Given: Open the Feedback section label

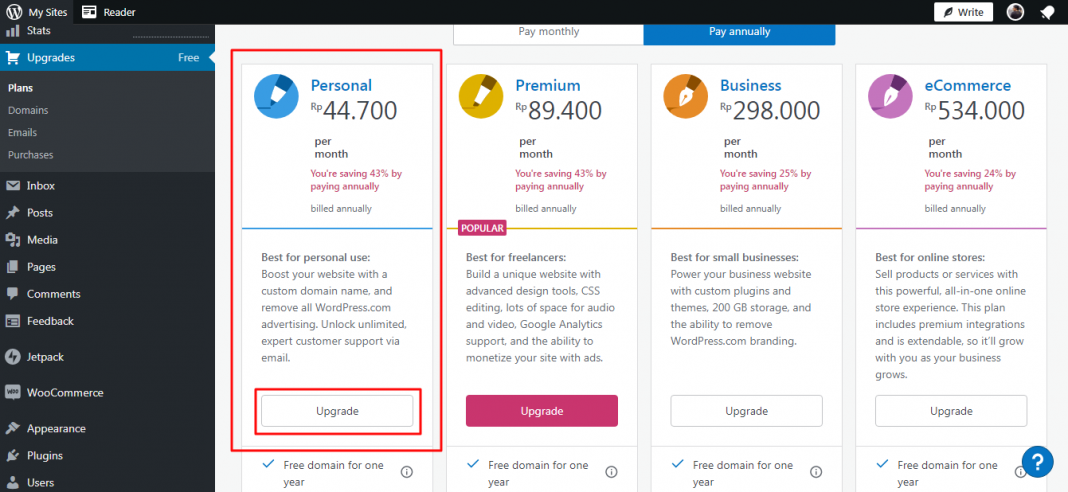Looking at the screenshot, I should tap(50, 321).
